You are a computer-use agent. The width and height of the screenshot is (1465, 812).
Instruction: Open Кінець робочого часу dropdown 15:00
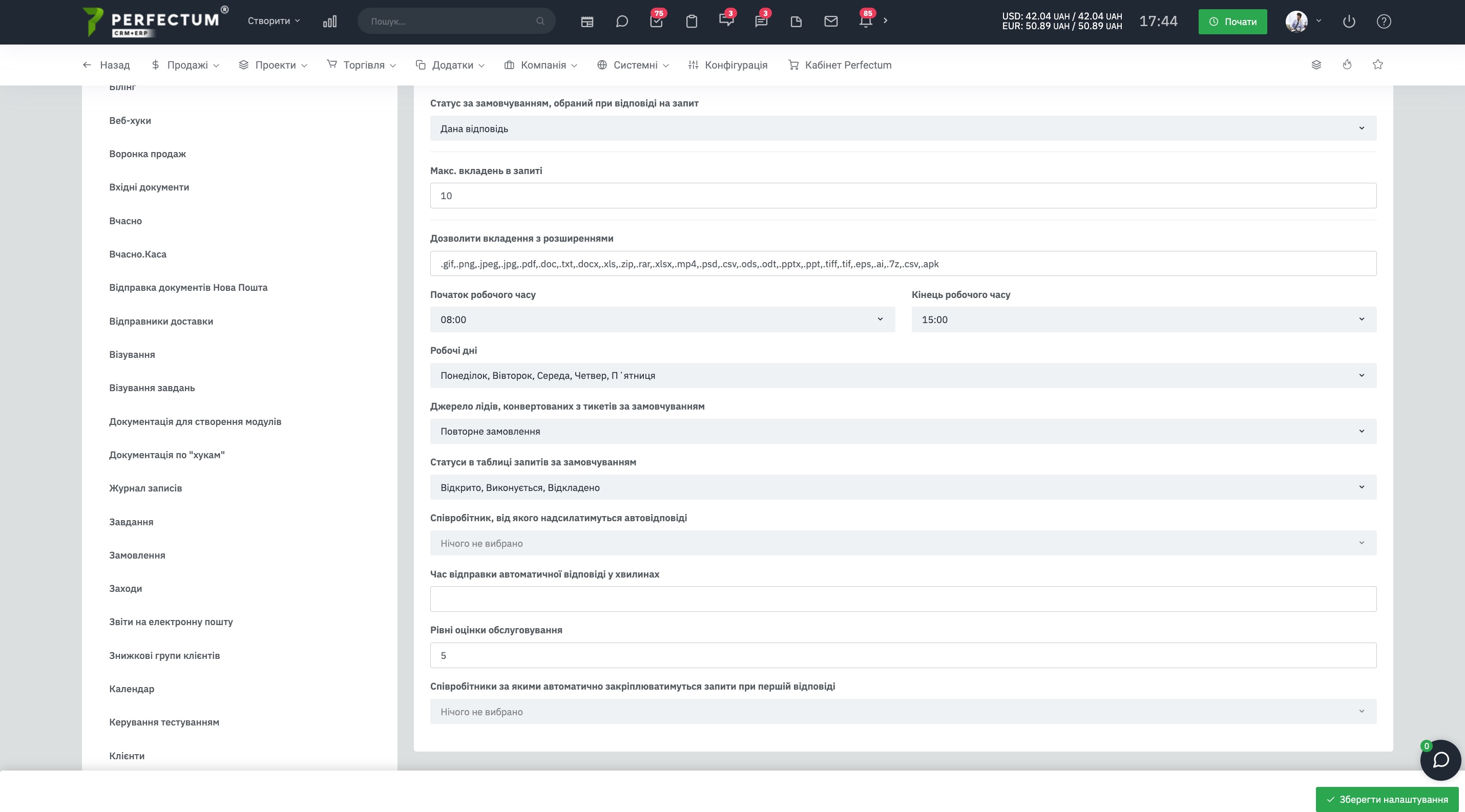1144,319
